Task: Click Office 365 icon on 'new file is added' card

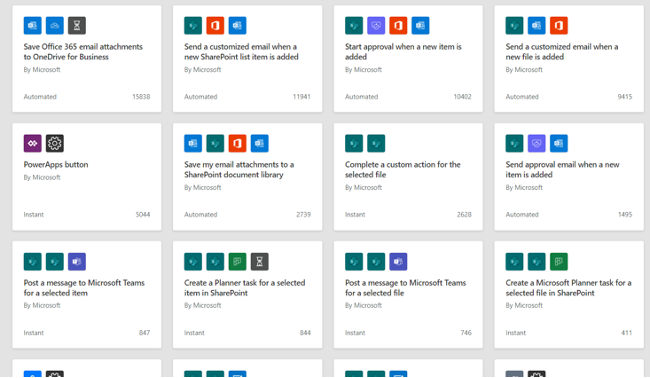Action: click(x=559, y=25)
